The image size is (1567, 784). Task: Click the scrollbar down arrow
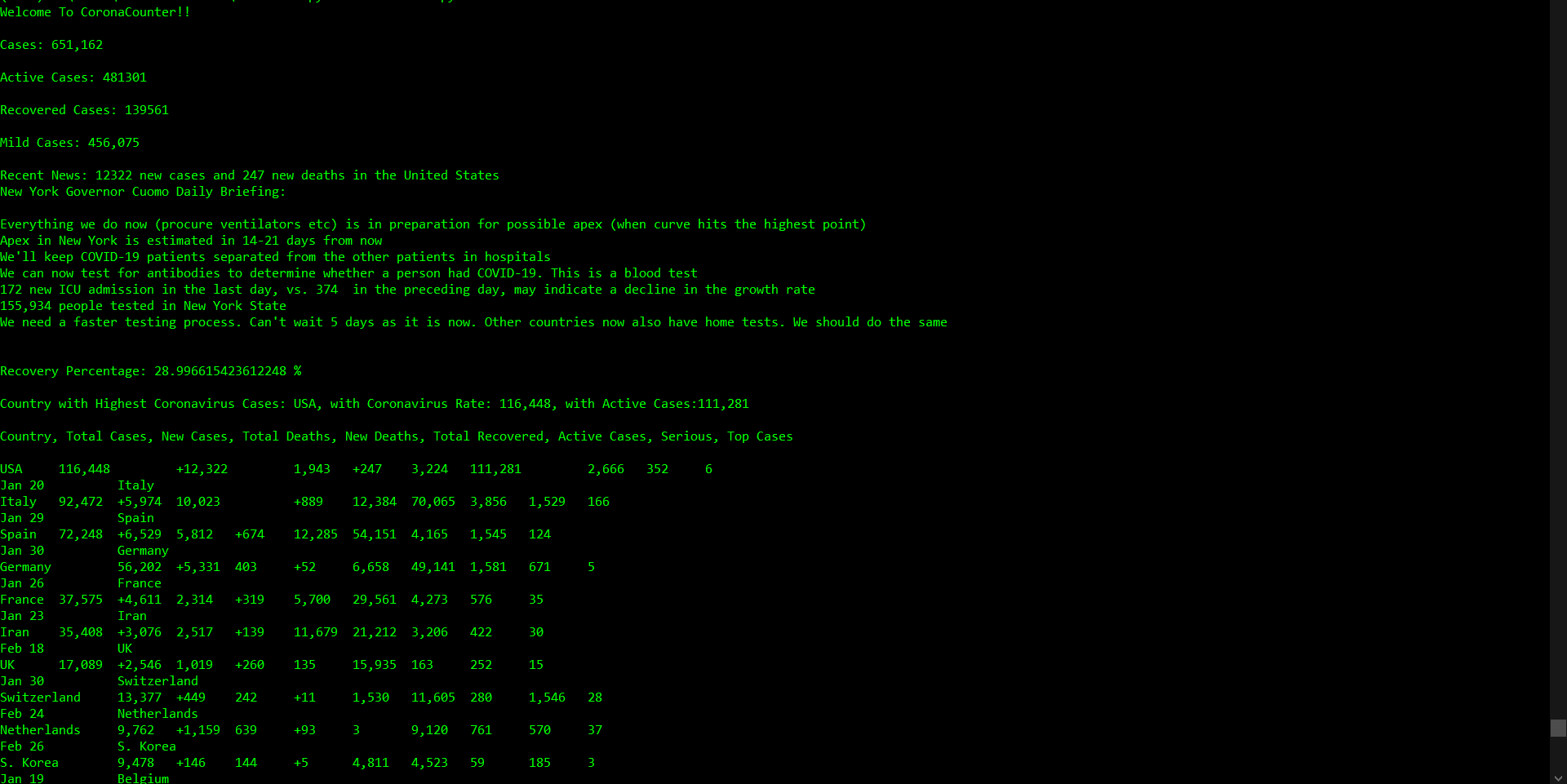coord(1558,777)
